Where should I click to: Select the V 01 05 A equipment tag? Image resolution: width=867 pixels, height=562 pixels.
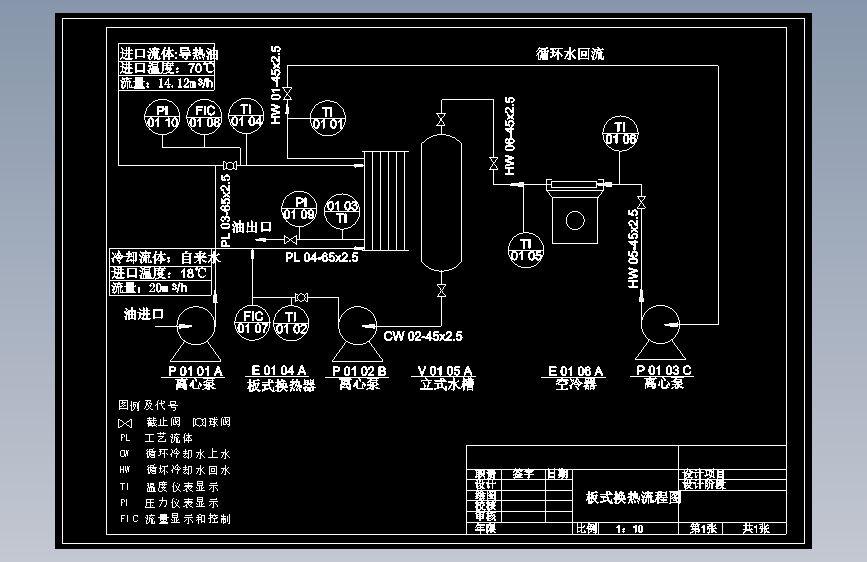point(445,370)
